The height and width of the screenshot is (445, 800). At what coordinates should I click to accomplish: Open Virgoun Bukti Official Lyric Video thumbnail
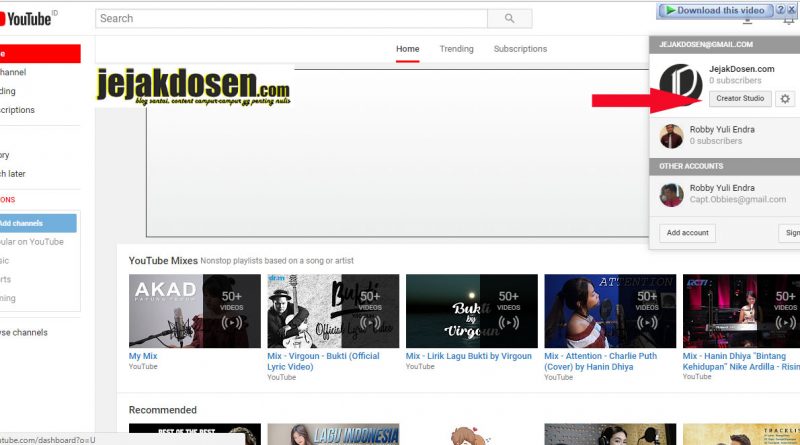coord(333,311)
